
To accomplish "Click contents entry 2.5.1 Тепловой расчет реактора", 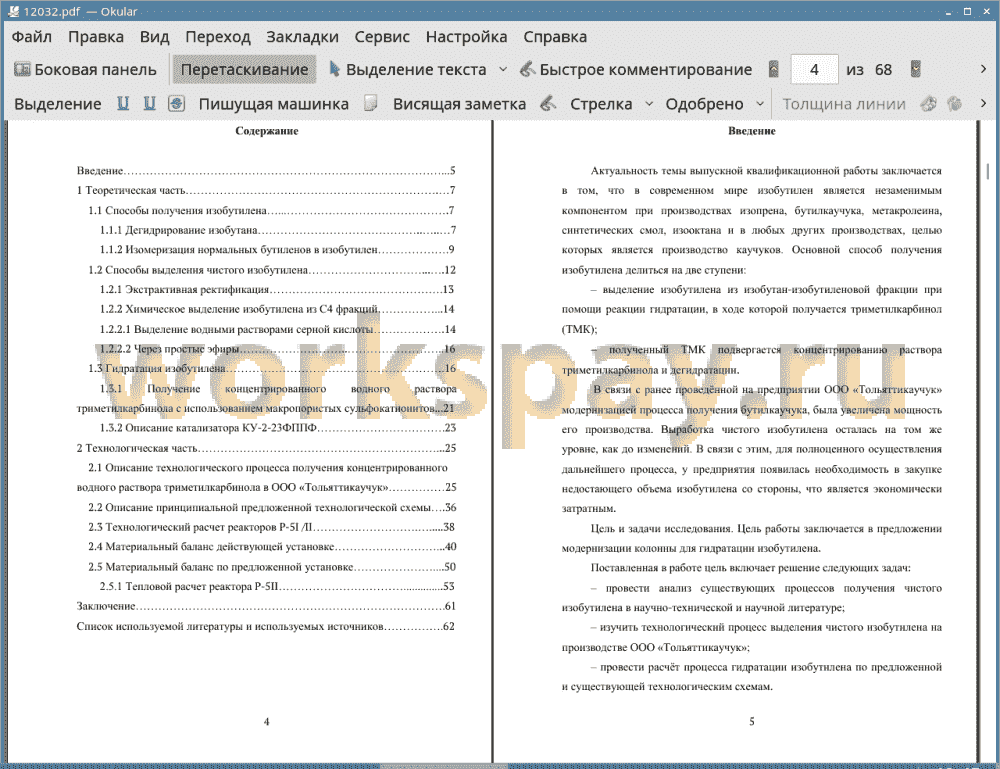I will click(277, 587).
